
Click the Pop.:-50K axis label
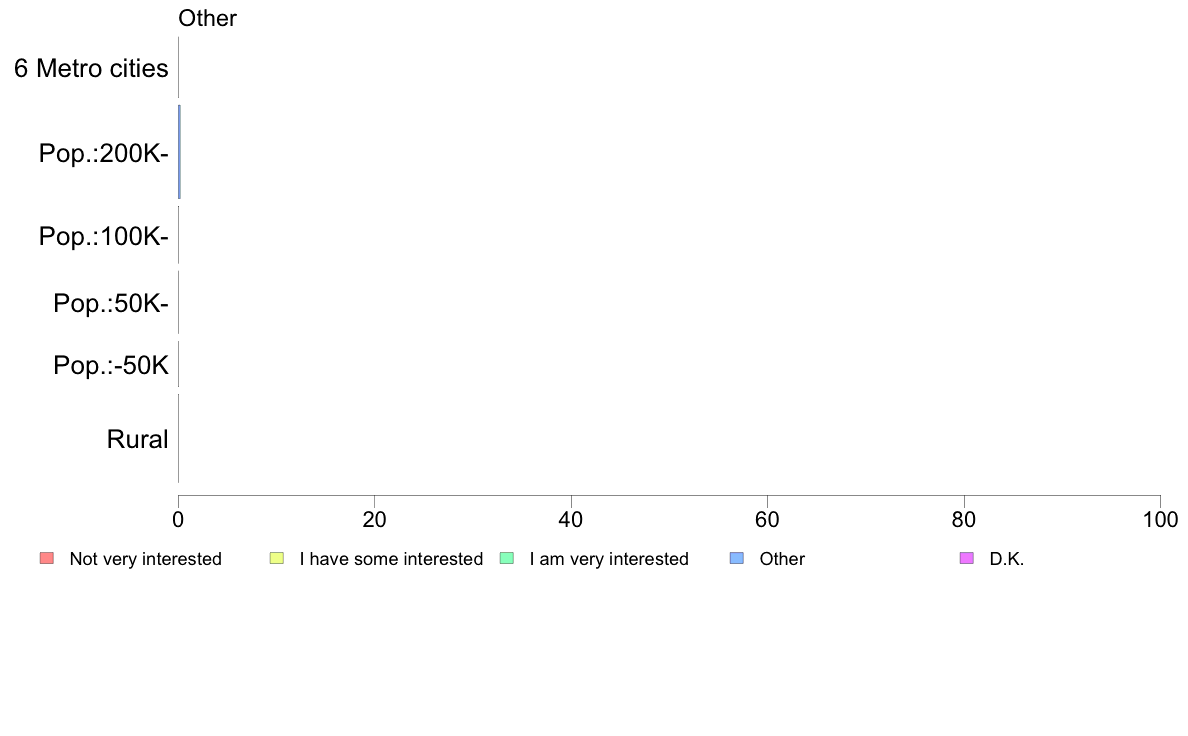(111, 365)
